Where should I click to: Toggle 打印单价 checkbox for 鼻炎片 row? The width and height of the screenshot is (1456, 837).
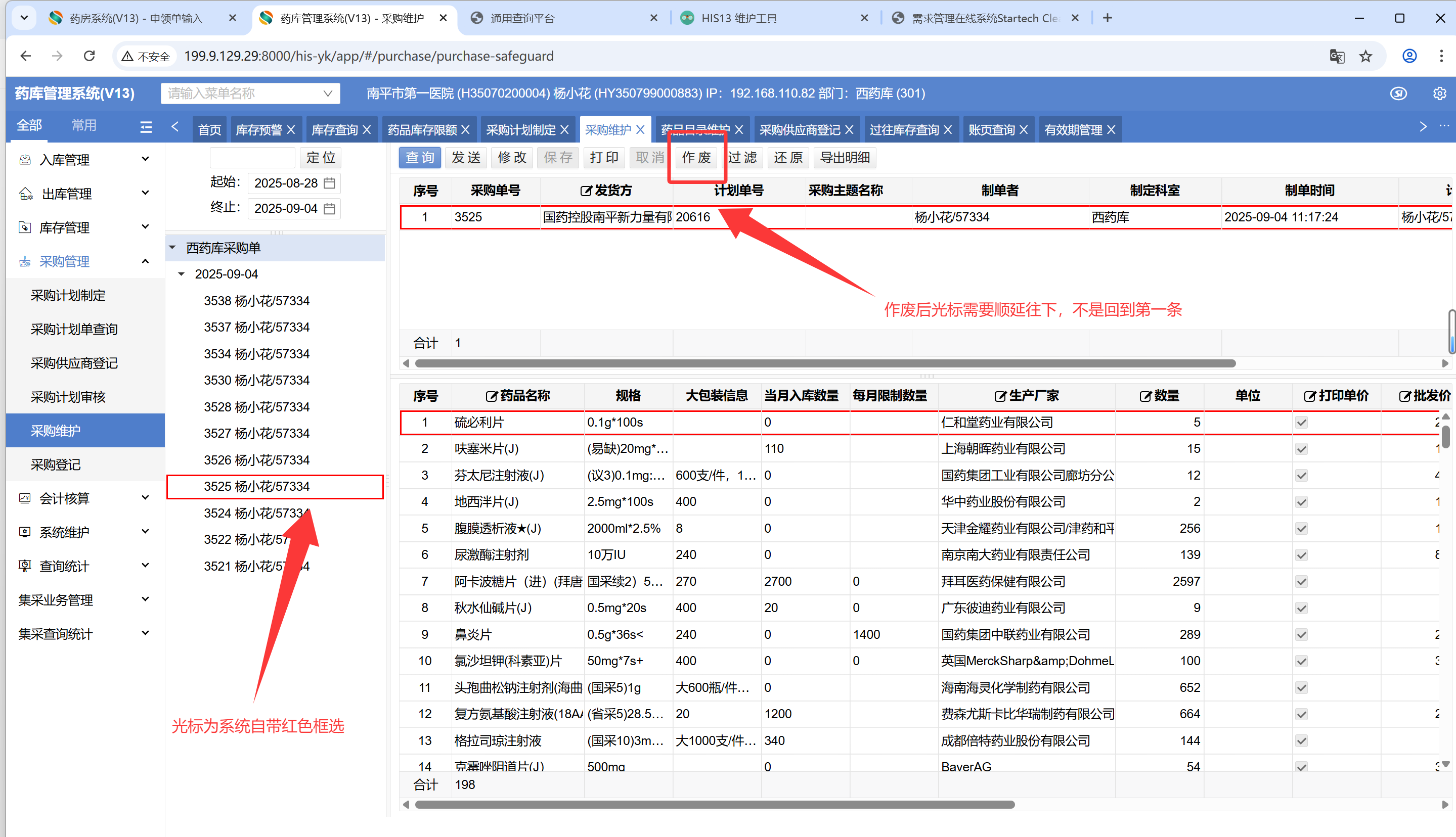1302,635
